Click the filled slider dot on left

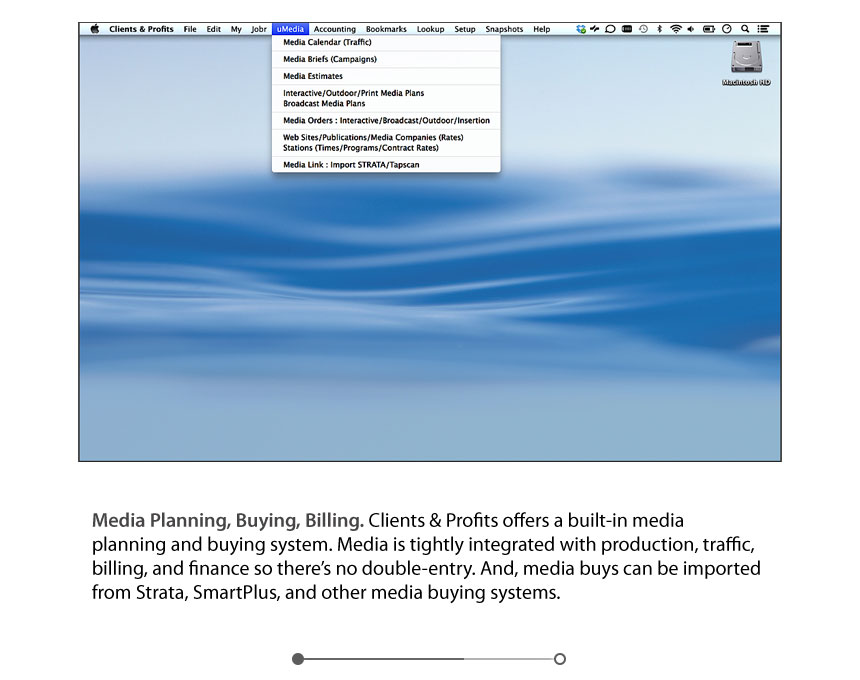298,659
